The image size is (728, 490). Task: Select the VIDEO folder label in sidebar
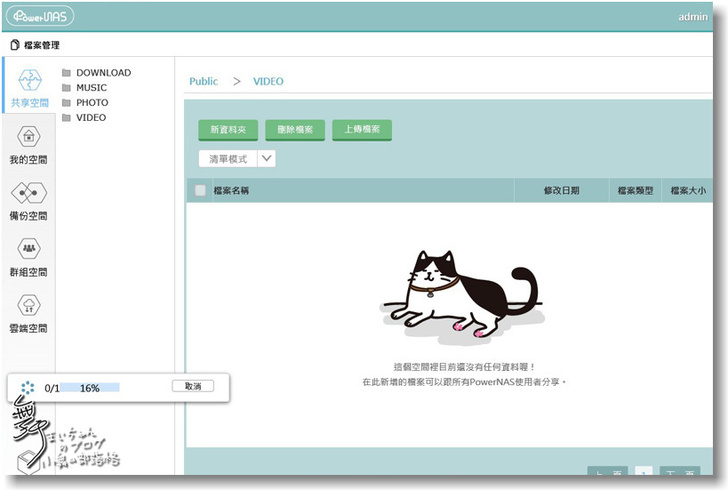(91, 118)
